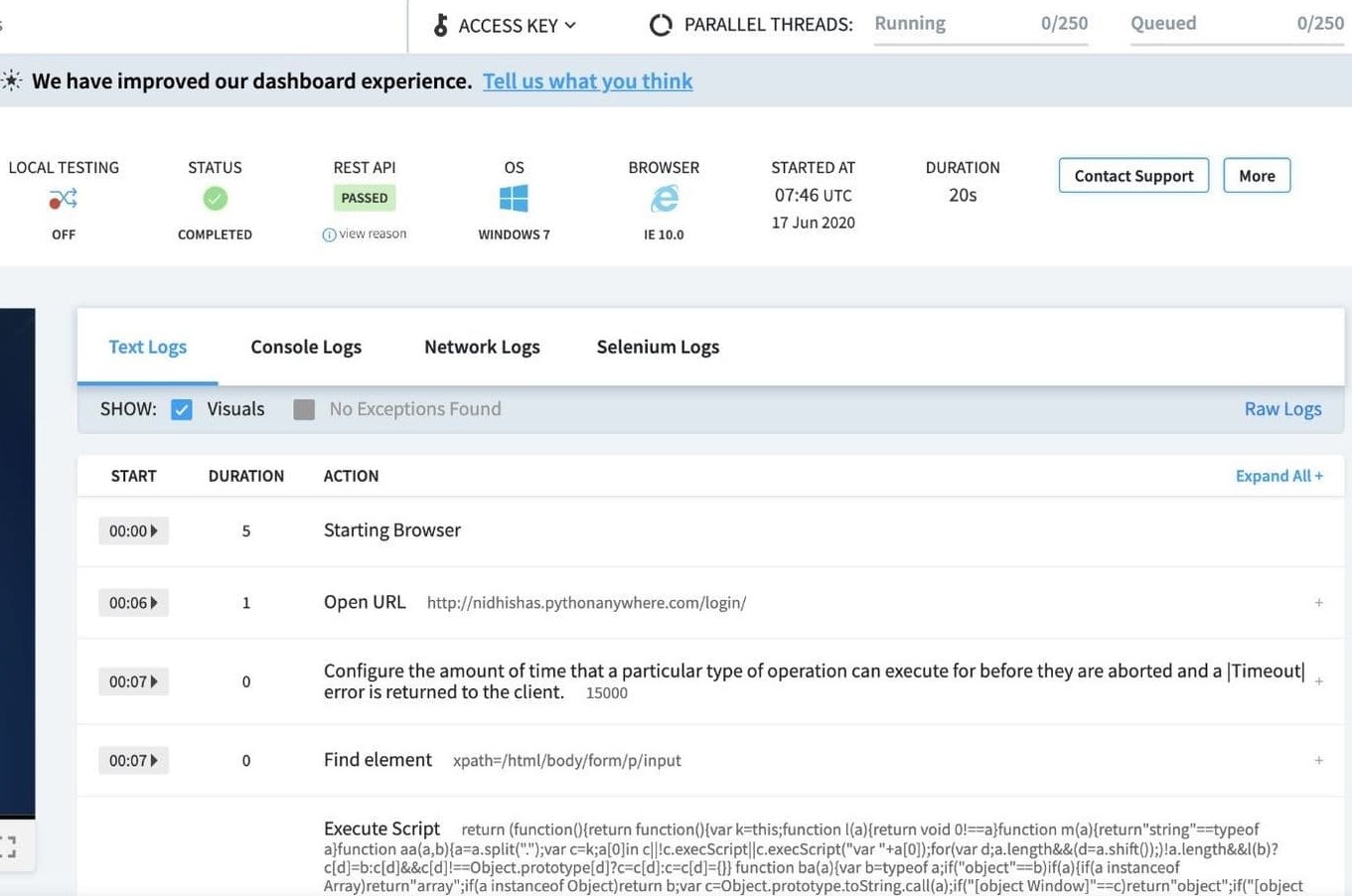The width and height of the screenshot is (1352, 896).
Task: Click the Windows 7 OS logo
Action: pos(514,199)
